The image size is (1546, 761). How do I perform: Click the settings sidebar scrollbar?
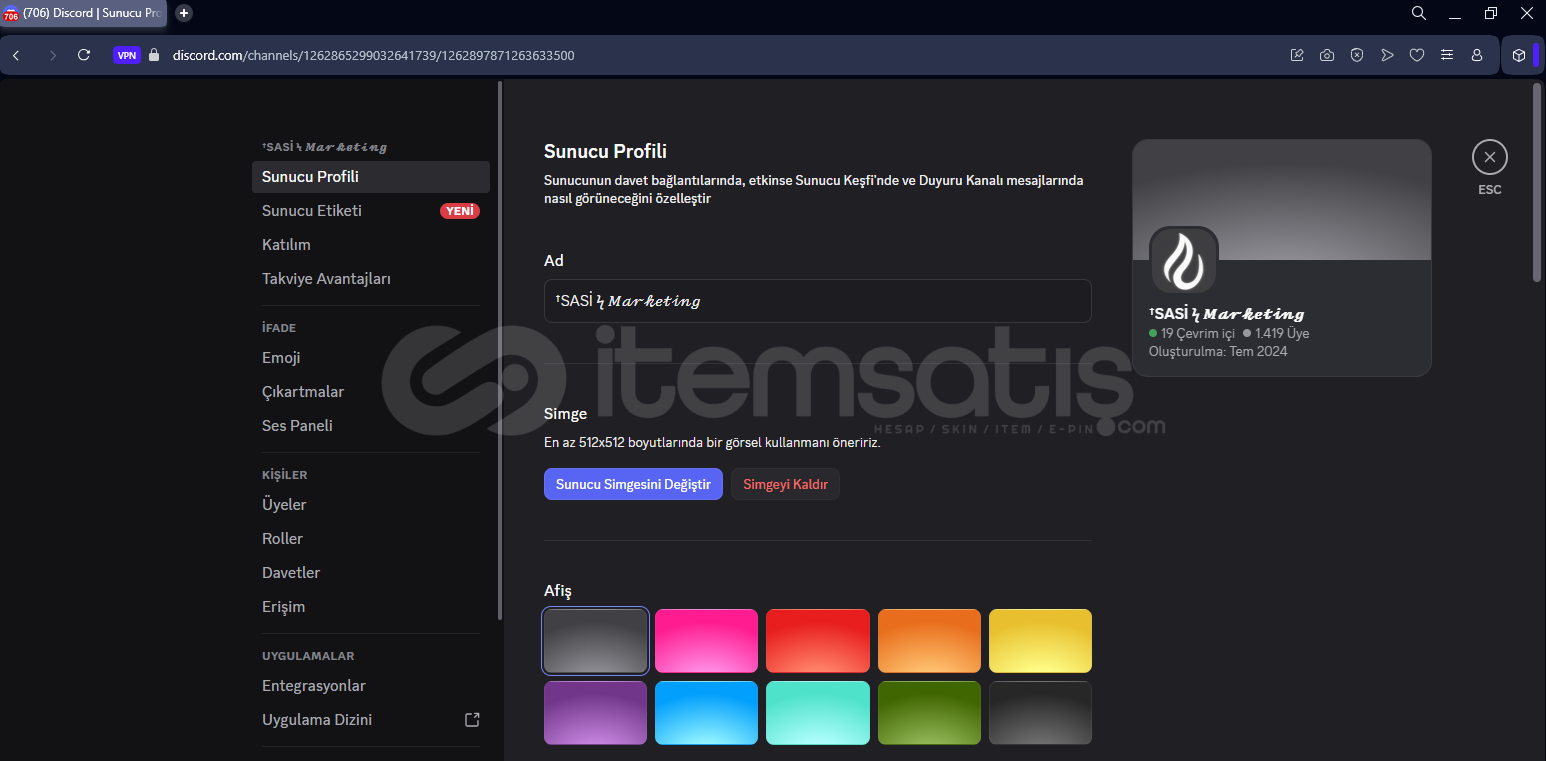click(500, 350)
